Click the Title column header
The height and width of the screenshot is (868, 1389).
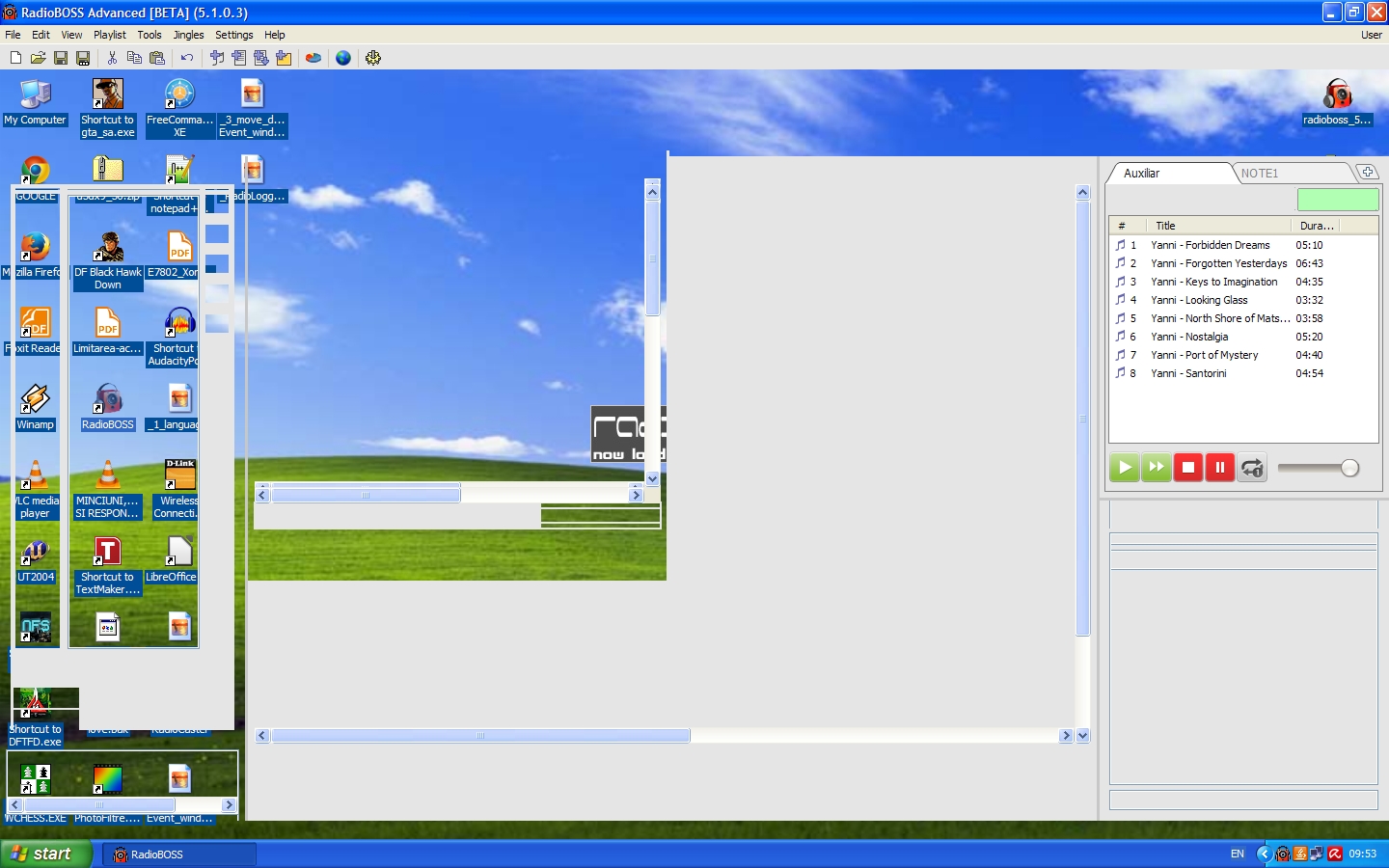(1219, 226)
